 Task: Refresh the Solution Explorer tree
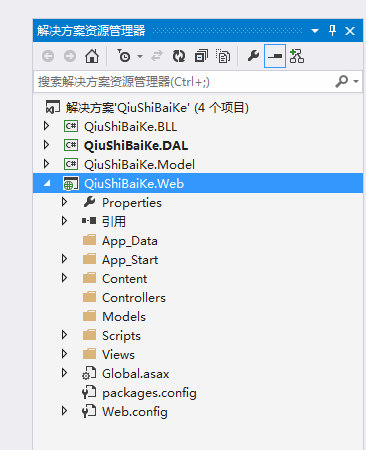coord(179,56)
